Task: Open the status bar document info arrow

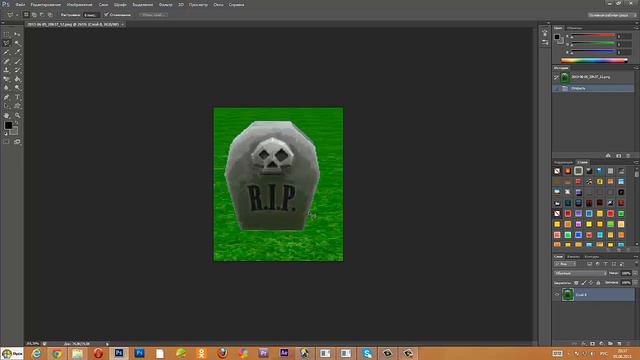Action: tap(107, 344)
